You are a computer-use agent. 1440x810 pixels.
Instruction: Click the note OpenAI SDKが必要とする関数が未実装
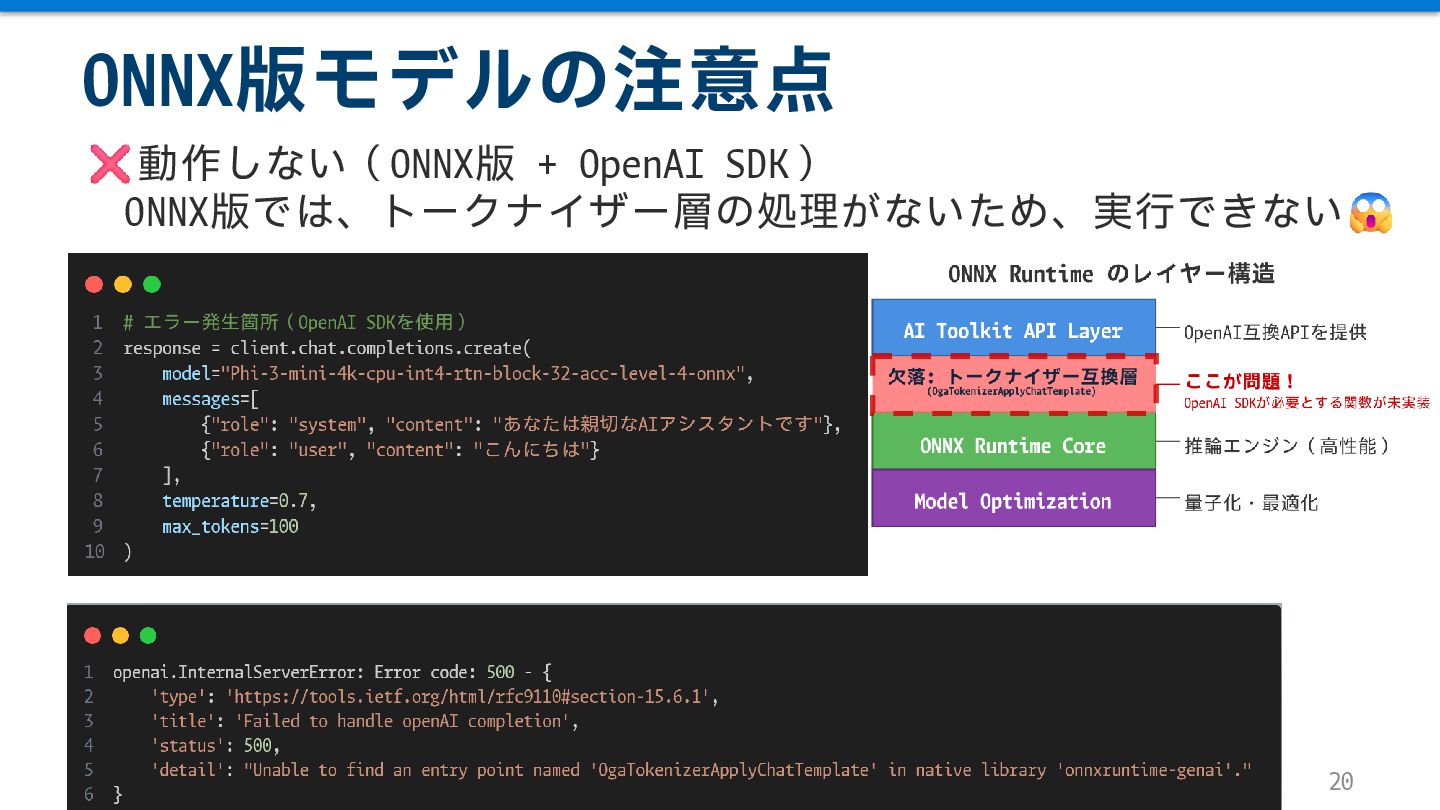1306,403
